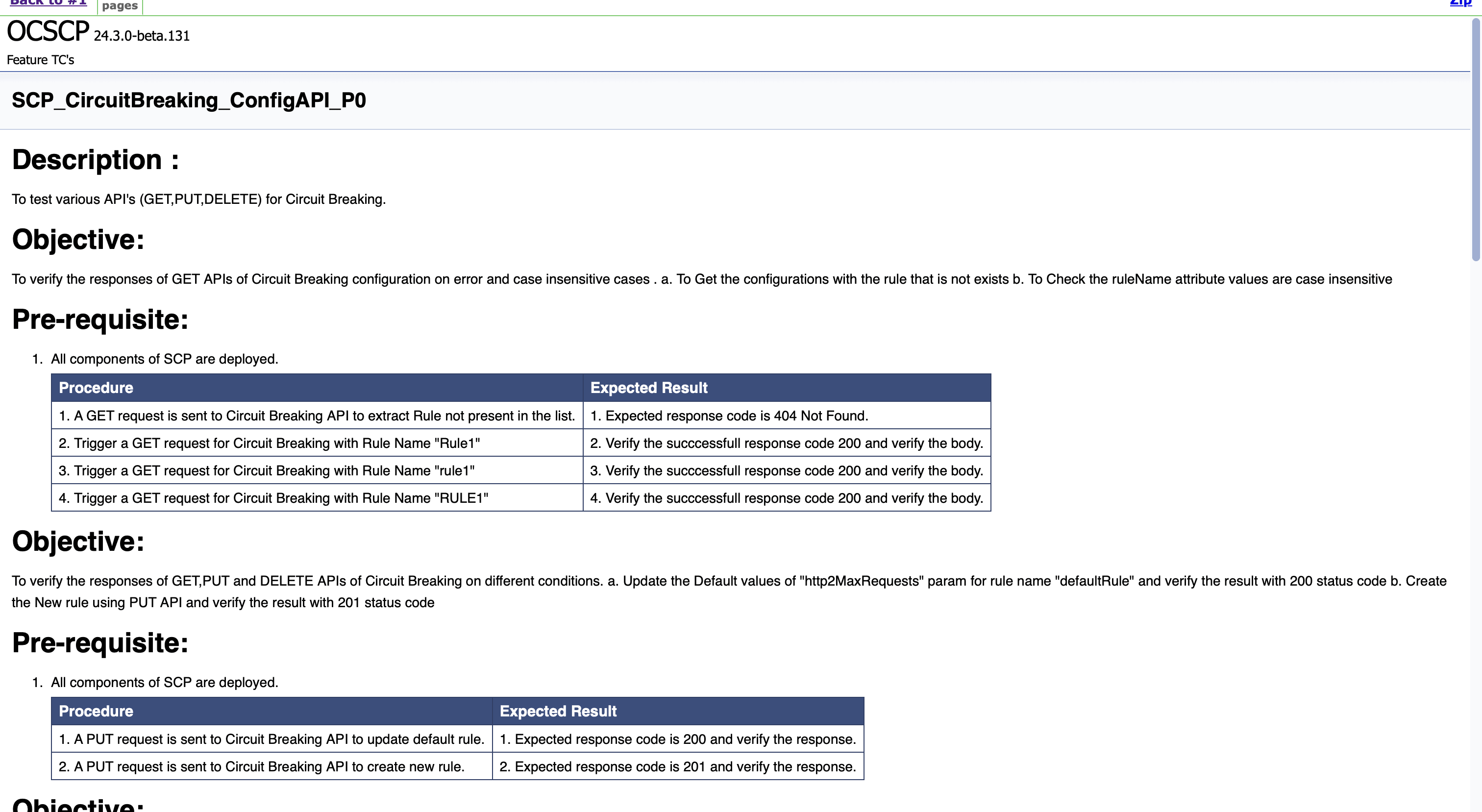
Task: Click the second 'Expected Result' column header
Action: coord(558,712)
